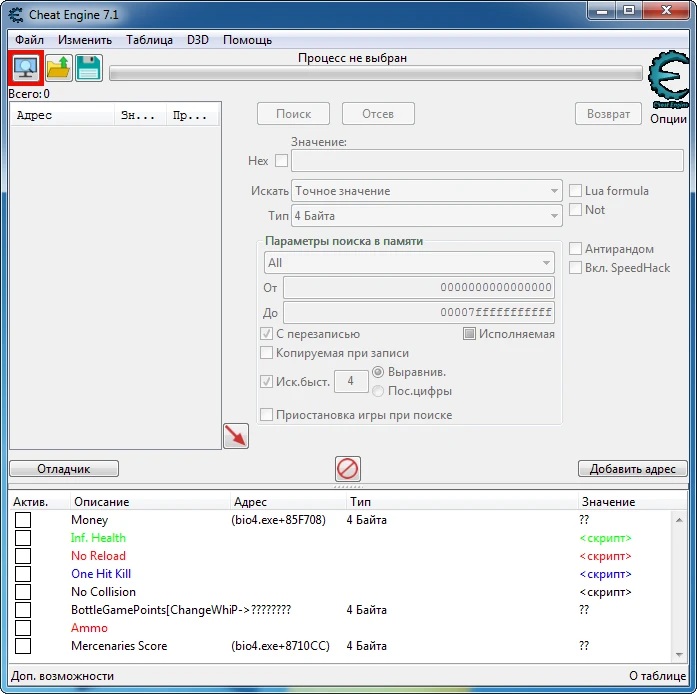Open the Таблица menu
Viewport: 697px width, 694px height.
[149, 40]
